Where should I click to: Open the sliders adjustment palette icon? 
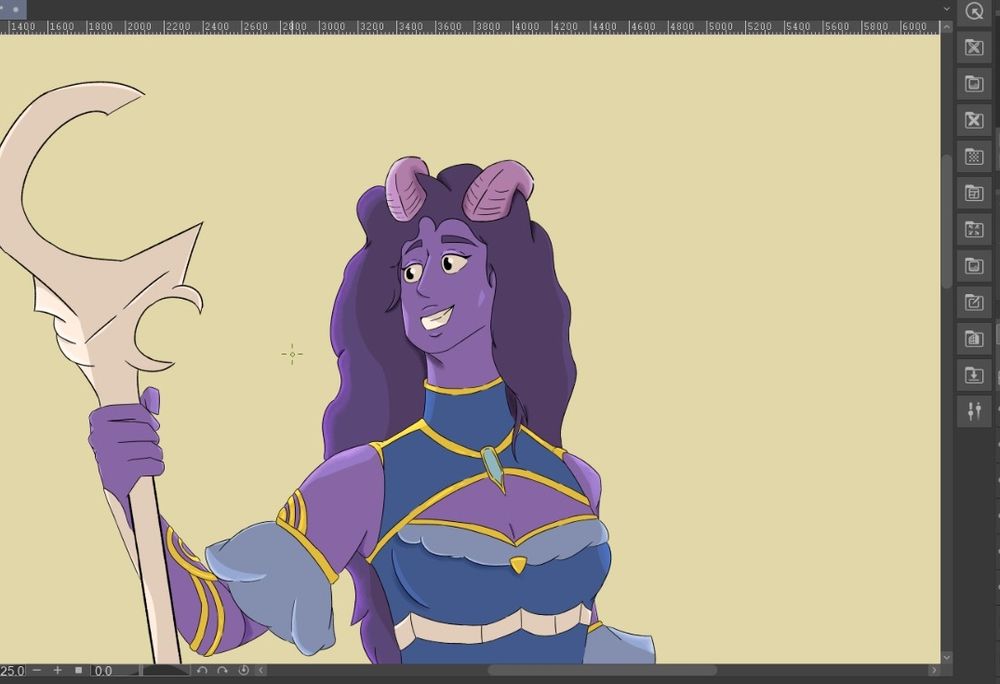(x=974, y=411)
